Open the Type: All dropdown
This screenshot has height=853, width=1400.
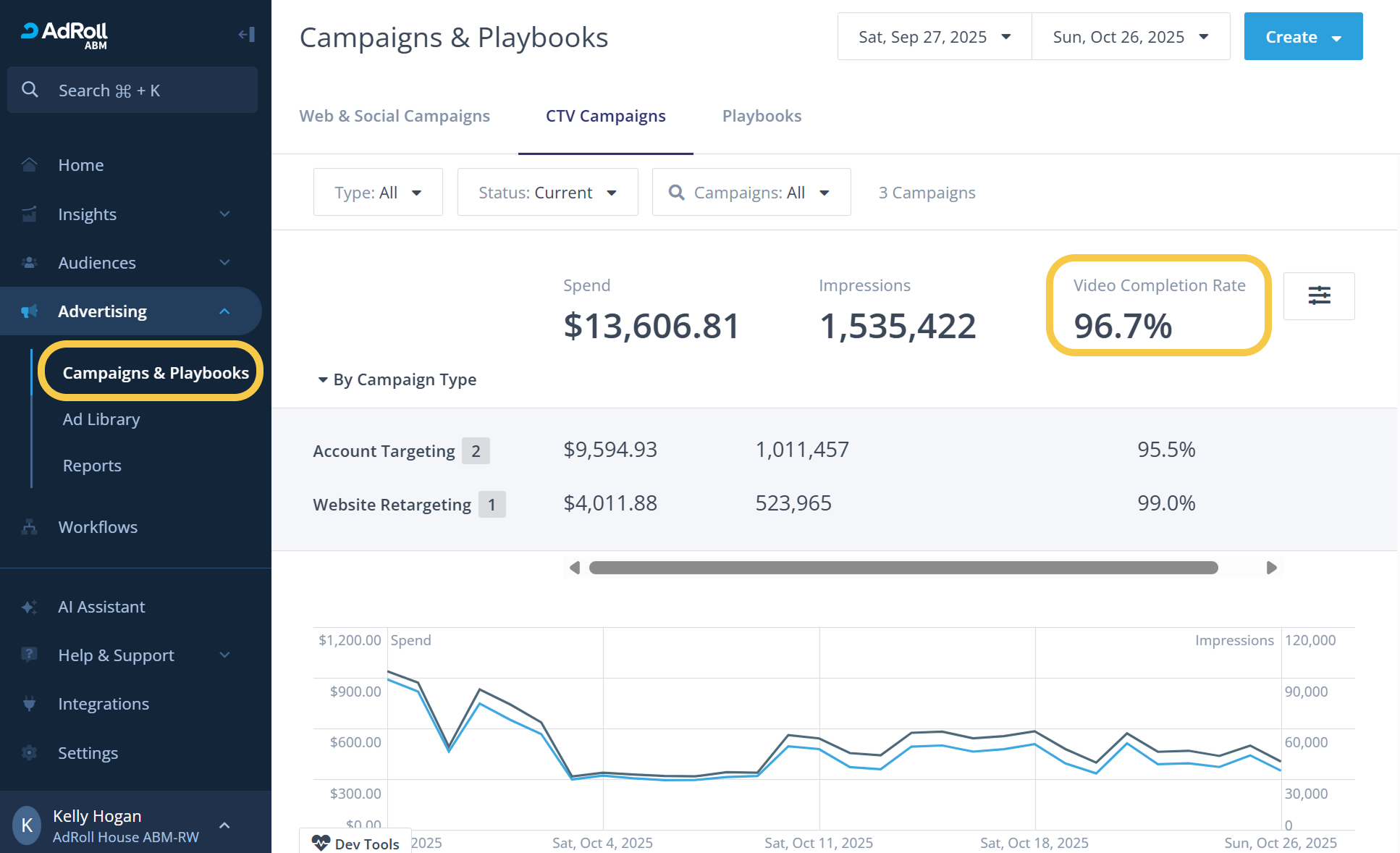coord(377,193)
